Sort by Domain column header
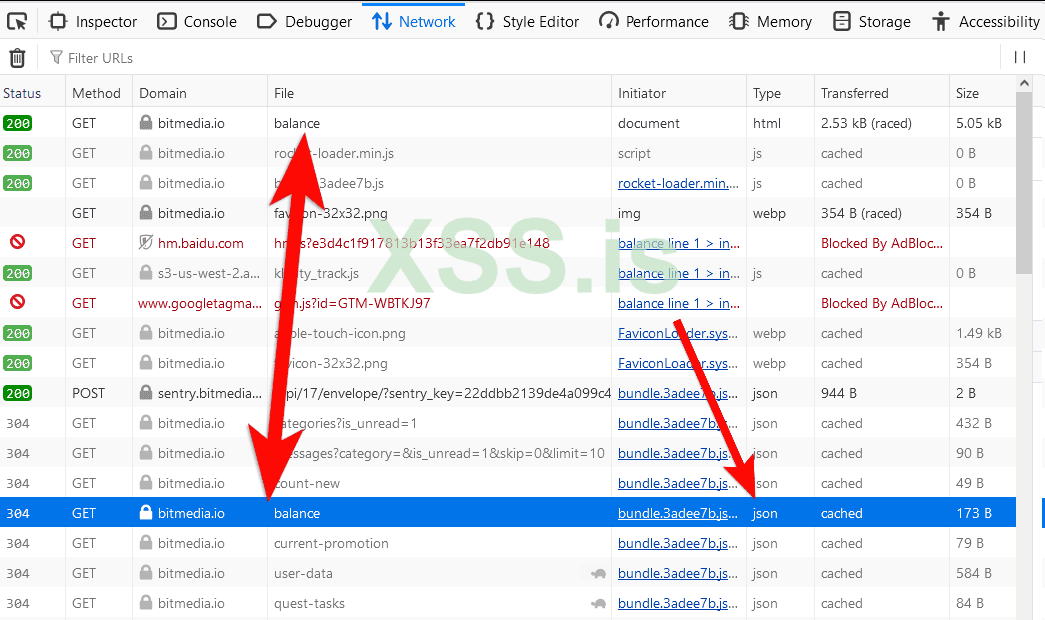This screenshot has width=1045, height=620. point(200,93)
